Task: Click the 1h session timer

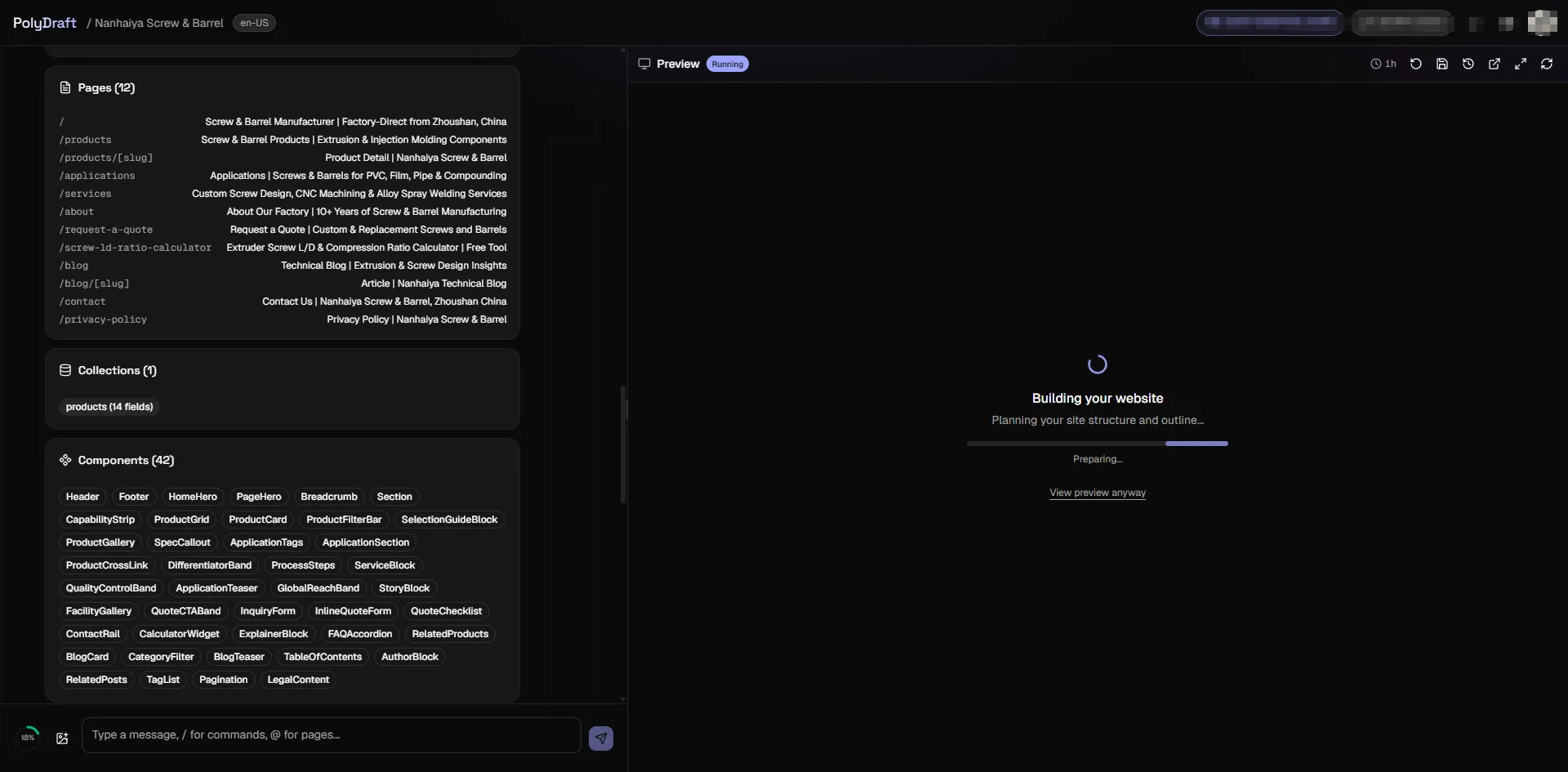Action: tap(1383, 64)
